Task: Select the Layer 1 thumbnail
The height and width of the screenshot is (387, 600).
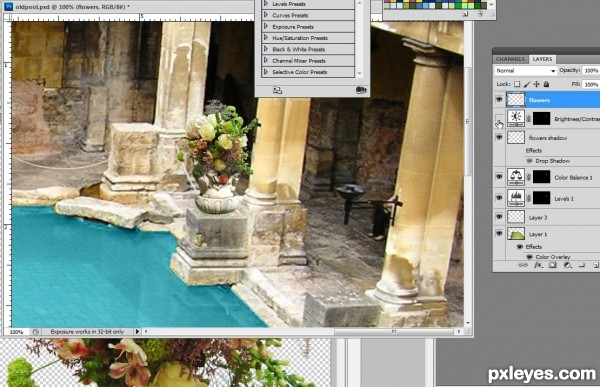Action: pos(516,234)
